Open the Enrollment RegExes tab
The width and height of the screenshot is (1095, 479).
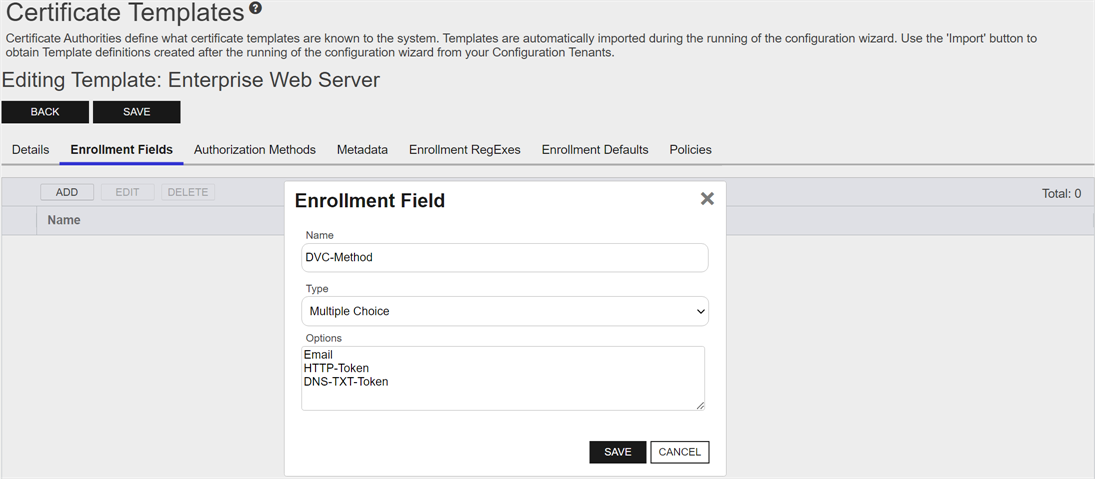465,150
